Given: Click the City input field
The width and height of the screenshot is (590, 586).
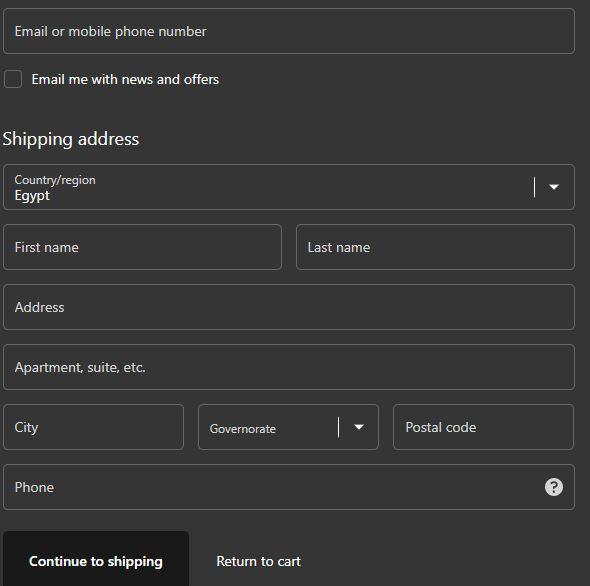Looking at the screenshot, I should pyautogui.click(x=93, y=427).
